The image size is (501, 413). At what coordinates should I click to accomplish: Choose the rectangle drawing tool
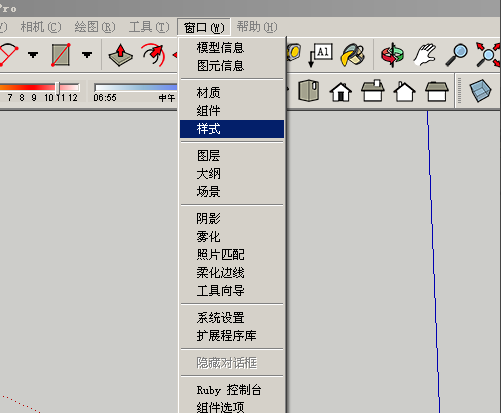pyautogui.click(x=61, y=55)
